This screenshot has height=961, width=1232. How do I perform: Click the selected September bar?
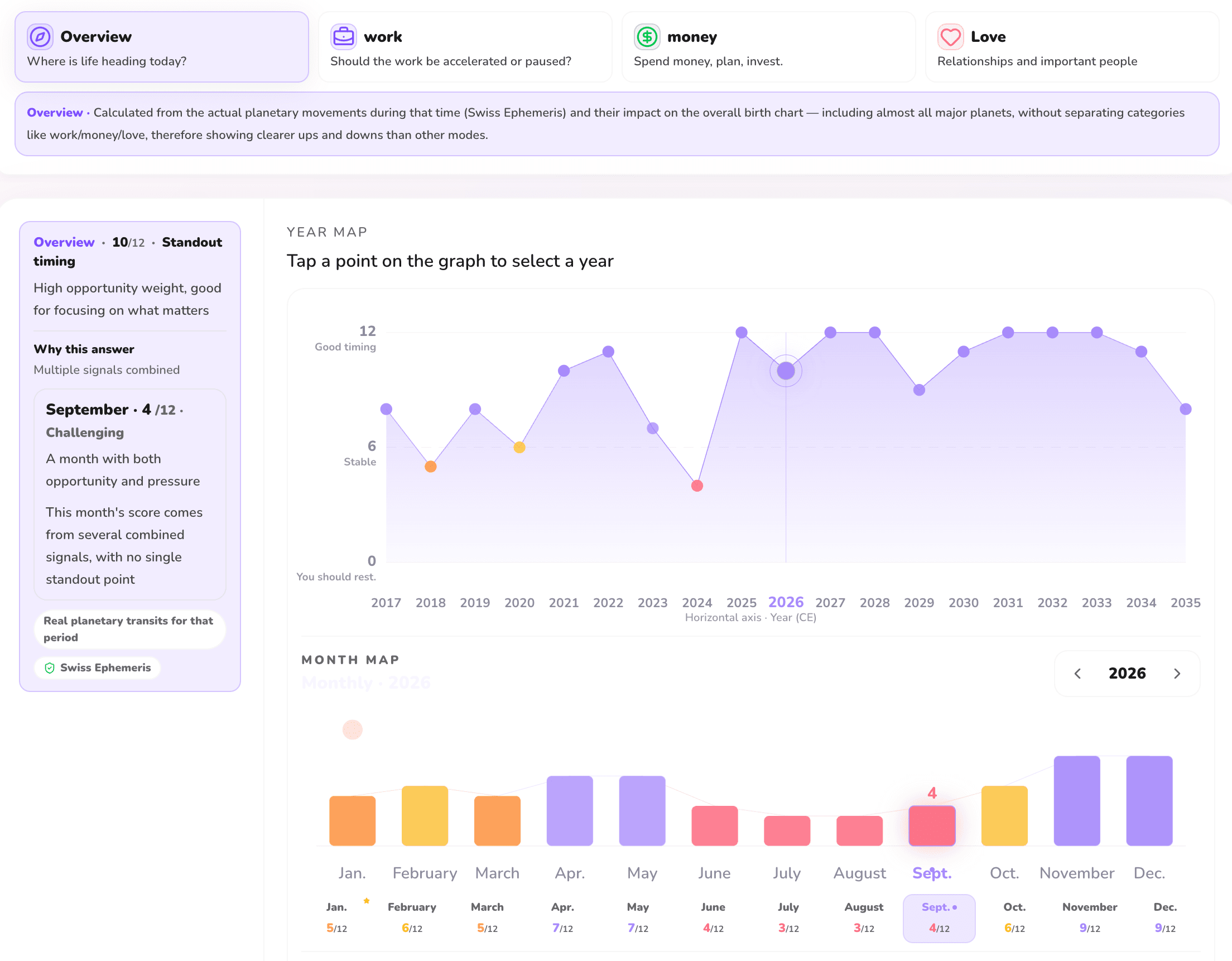(932, 825)
